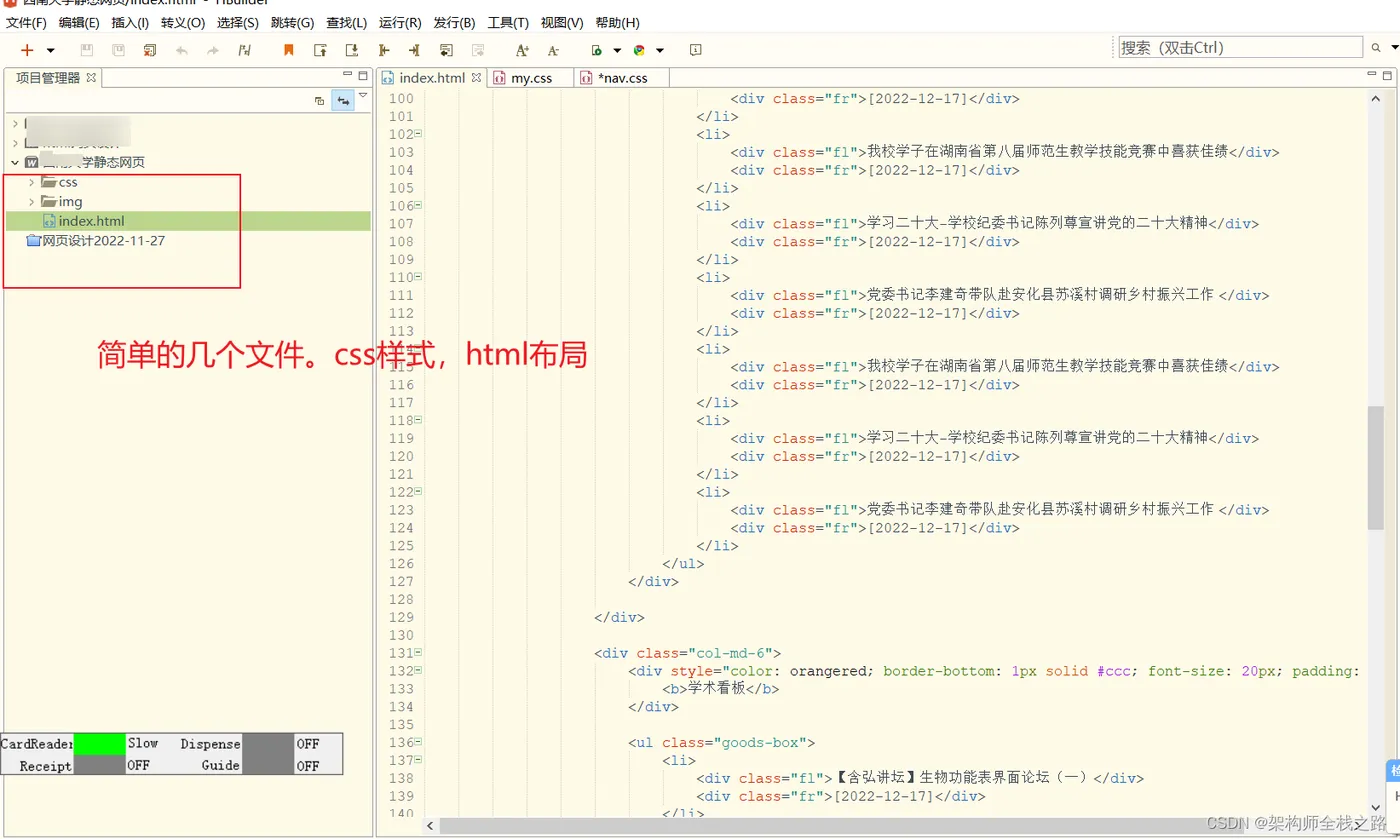Click the magnifier search icon
Image resolution: width=1400 pixels, height=839 pixels.
pyautogui.click(x=1377, y=48)
